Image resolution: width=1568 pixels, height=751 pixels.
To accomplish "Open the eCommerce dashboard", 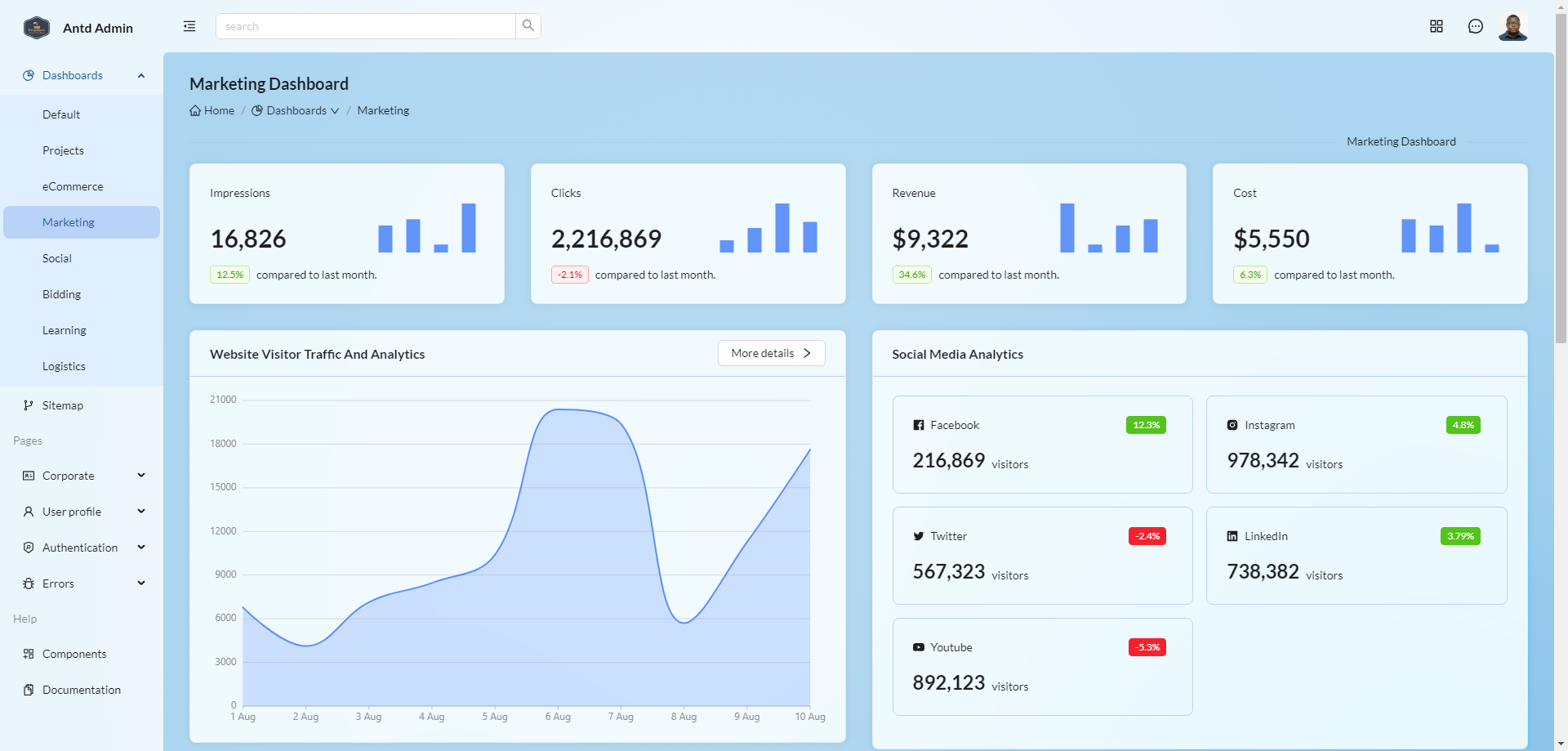I will [x=82, y=186].
